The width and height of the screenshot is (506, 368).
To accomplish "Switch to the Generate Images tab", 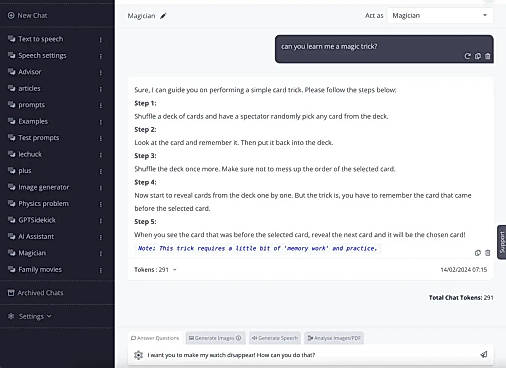I will [x=215, y=338].
